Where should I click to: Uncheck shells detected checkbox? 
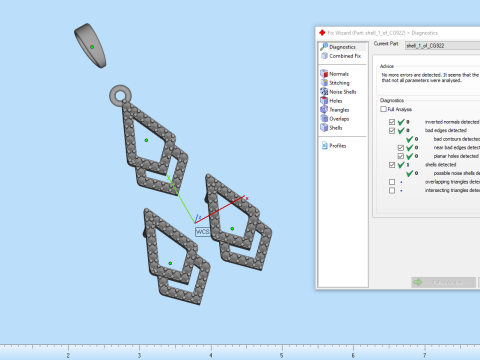392,165
